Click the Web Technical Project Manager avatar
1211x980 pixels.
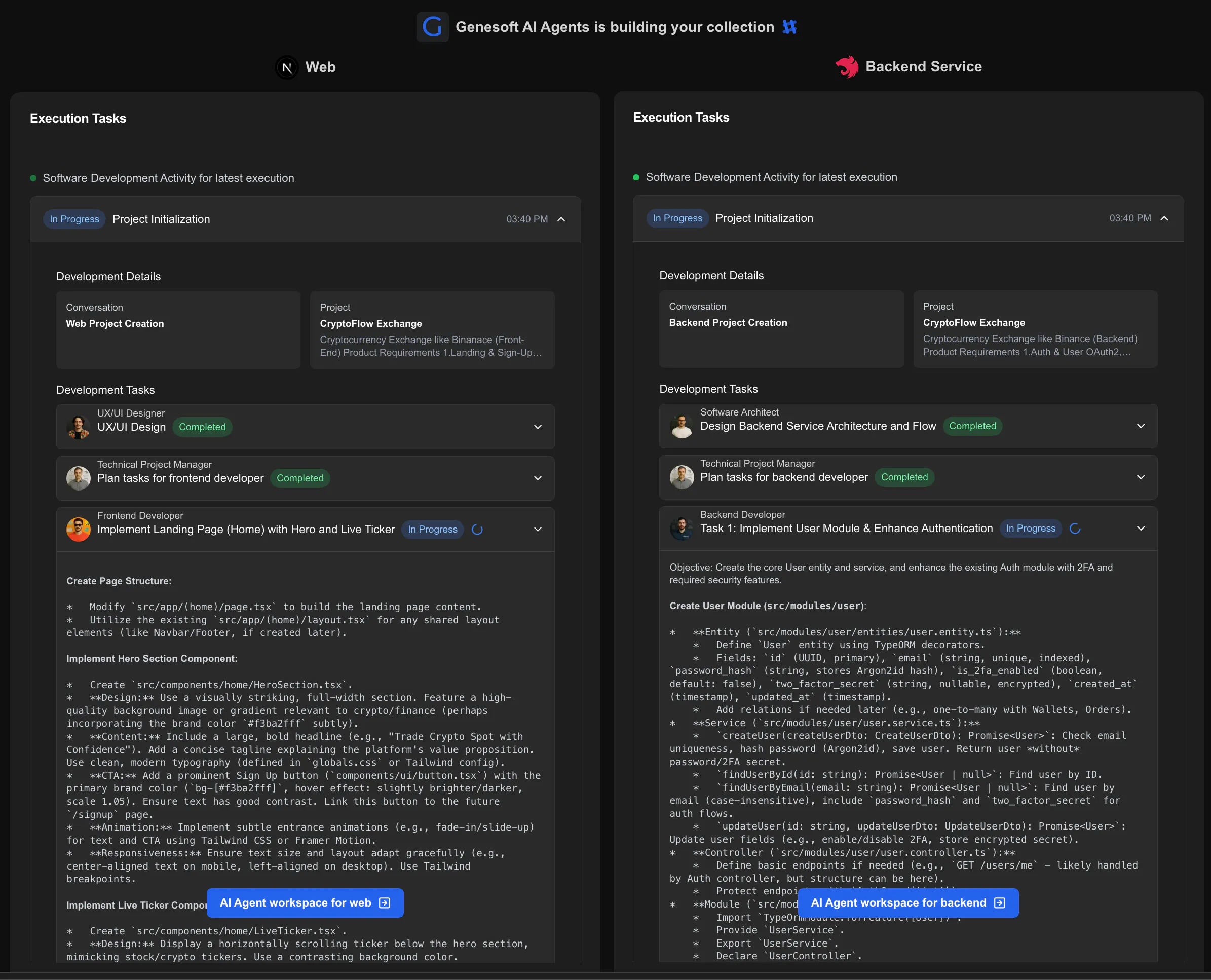(x=79, y=478)
